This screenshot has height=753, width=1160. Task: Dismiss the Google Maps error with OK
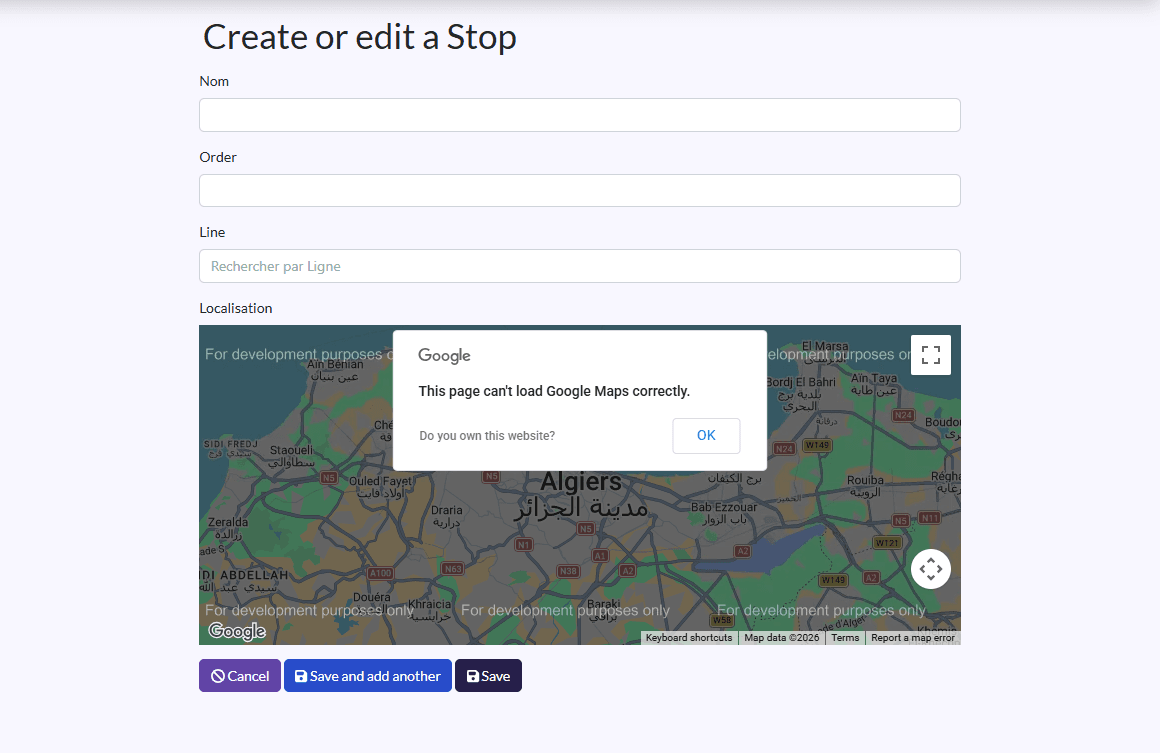point(706,436)
